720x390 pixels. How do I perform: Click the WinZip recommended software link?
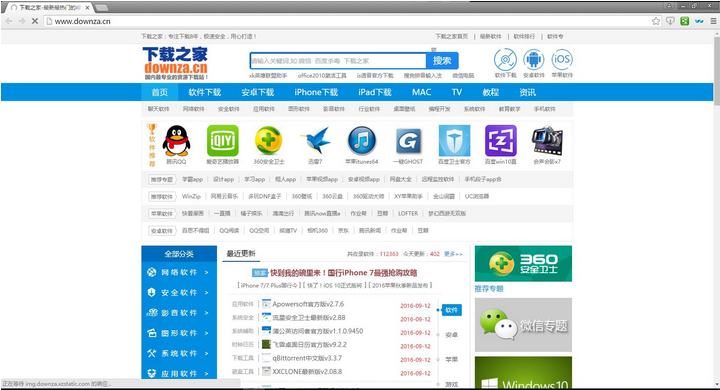click(x=191, y=196)
